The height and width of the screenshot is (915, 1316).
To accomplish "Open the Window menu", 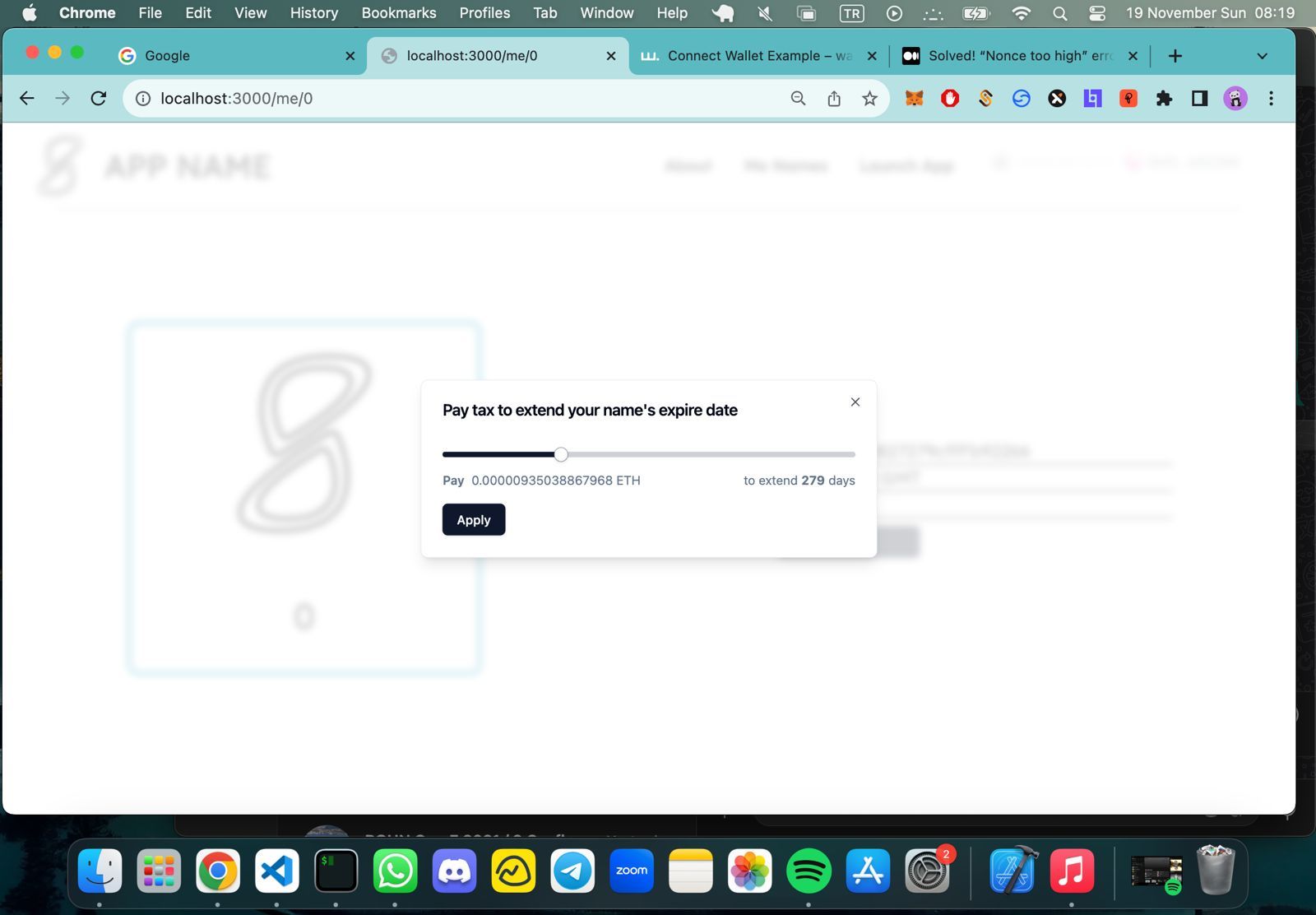I will tap(607, 12).
